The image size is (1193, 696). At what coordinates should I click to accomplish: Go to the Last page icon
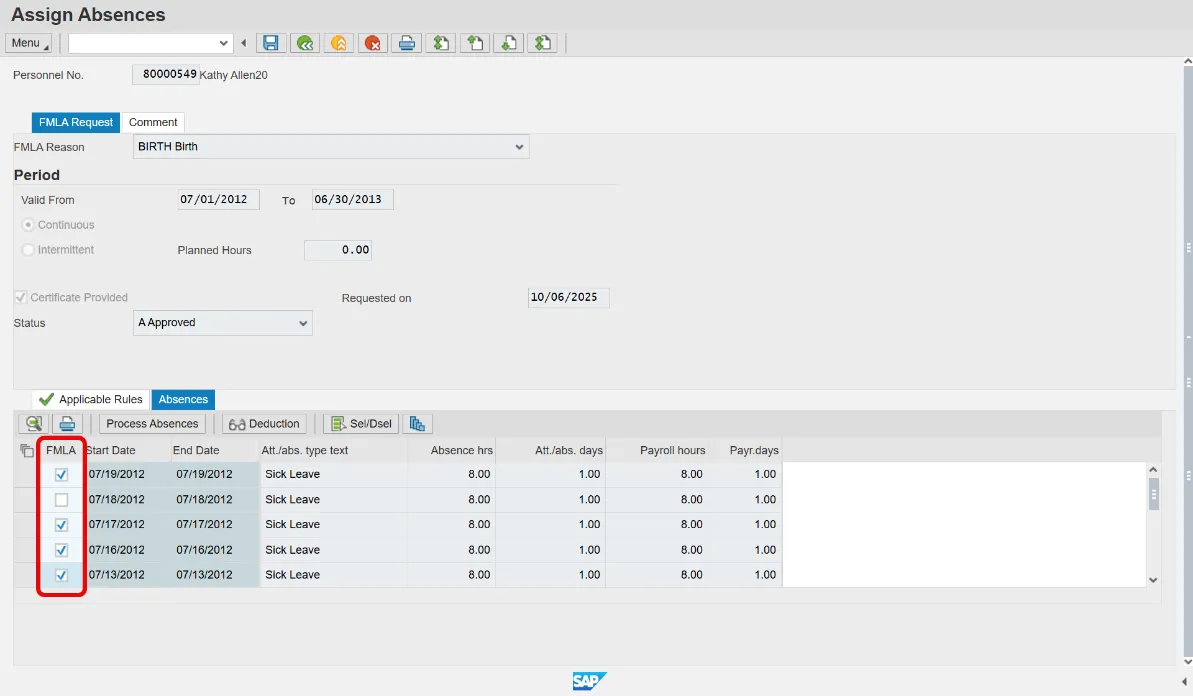pyautogui.click(x=543, y=43)
